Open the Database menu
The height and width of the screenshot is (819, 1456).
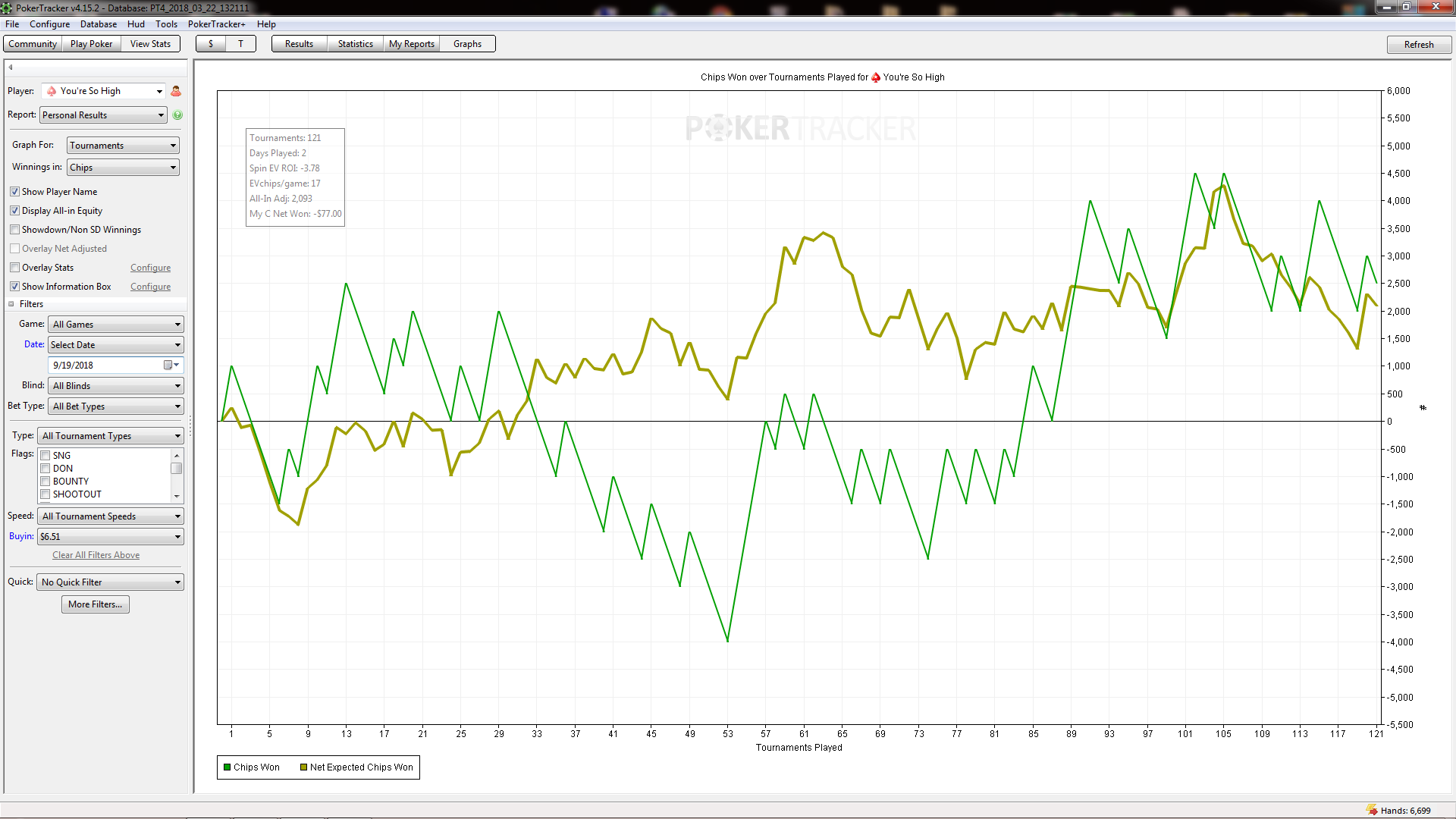tap(99, 24)
